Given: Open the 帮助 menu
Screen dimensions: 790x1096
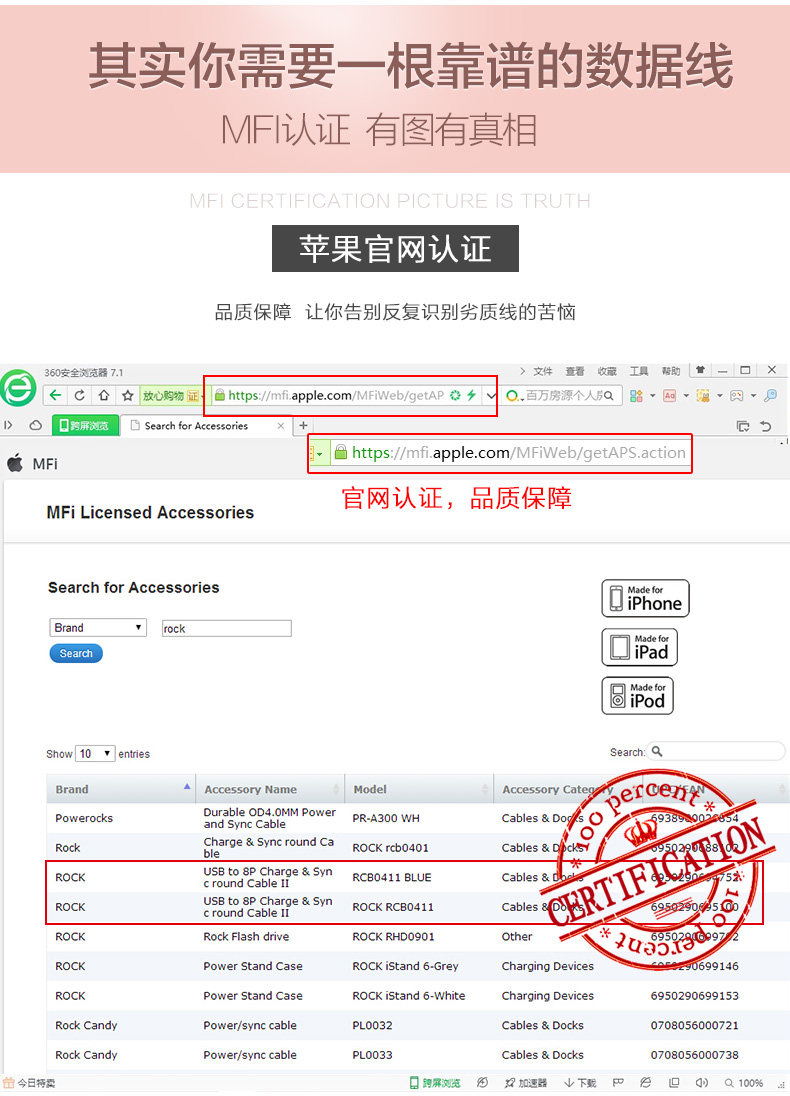Looking at the screenshot, I should tap(671, 371).
